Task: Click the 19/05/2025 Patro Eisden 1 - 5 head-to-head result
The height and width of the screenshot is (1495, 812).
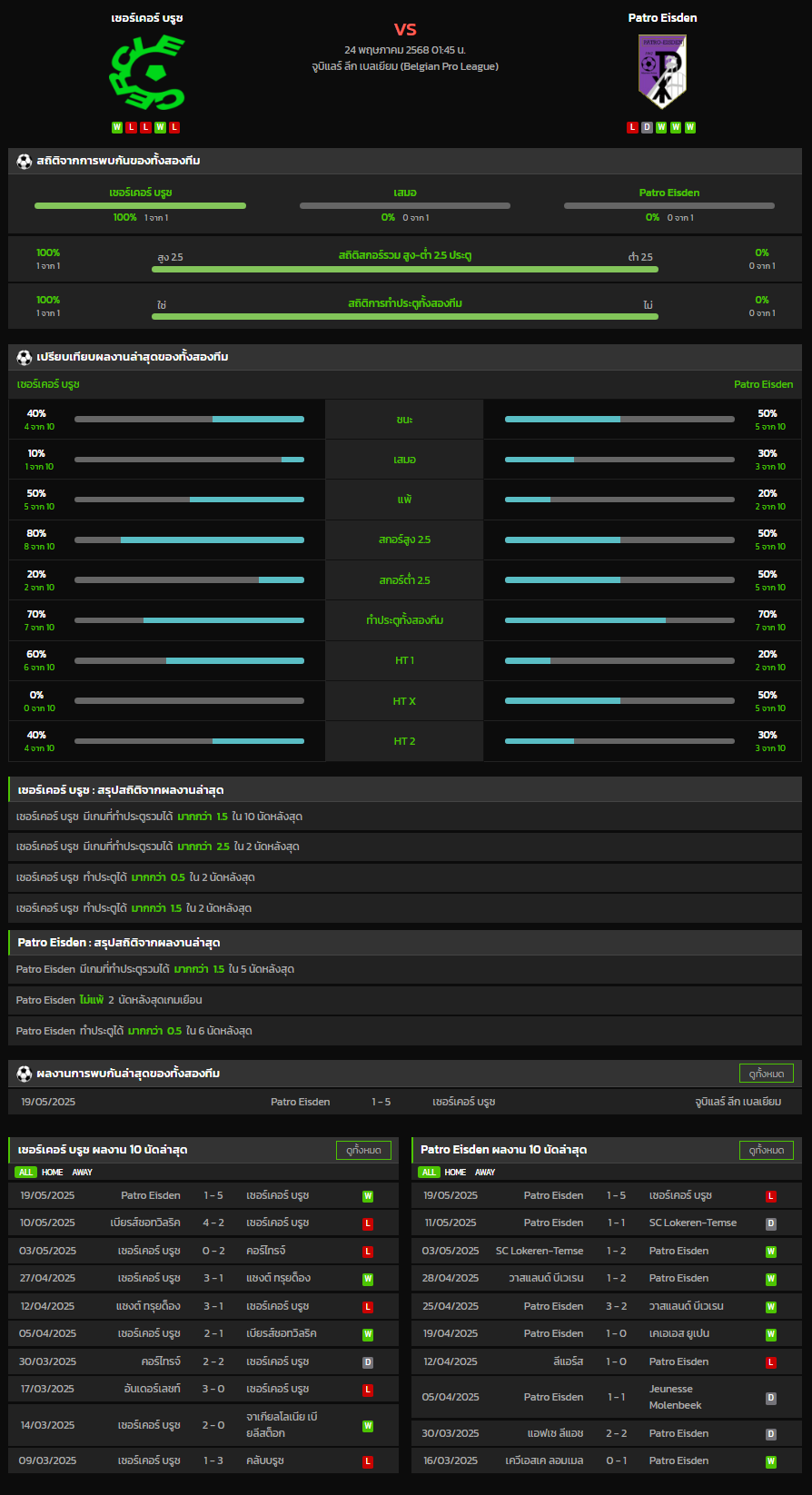Action: pyautogui.click(x=405, y=1102)
